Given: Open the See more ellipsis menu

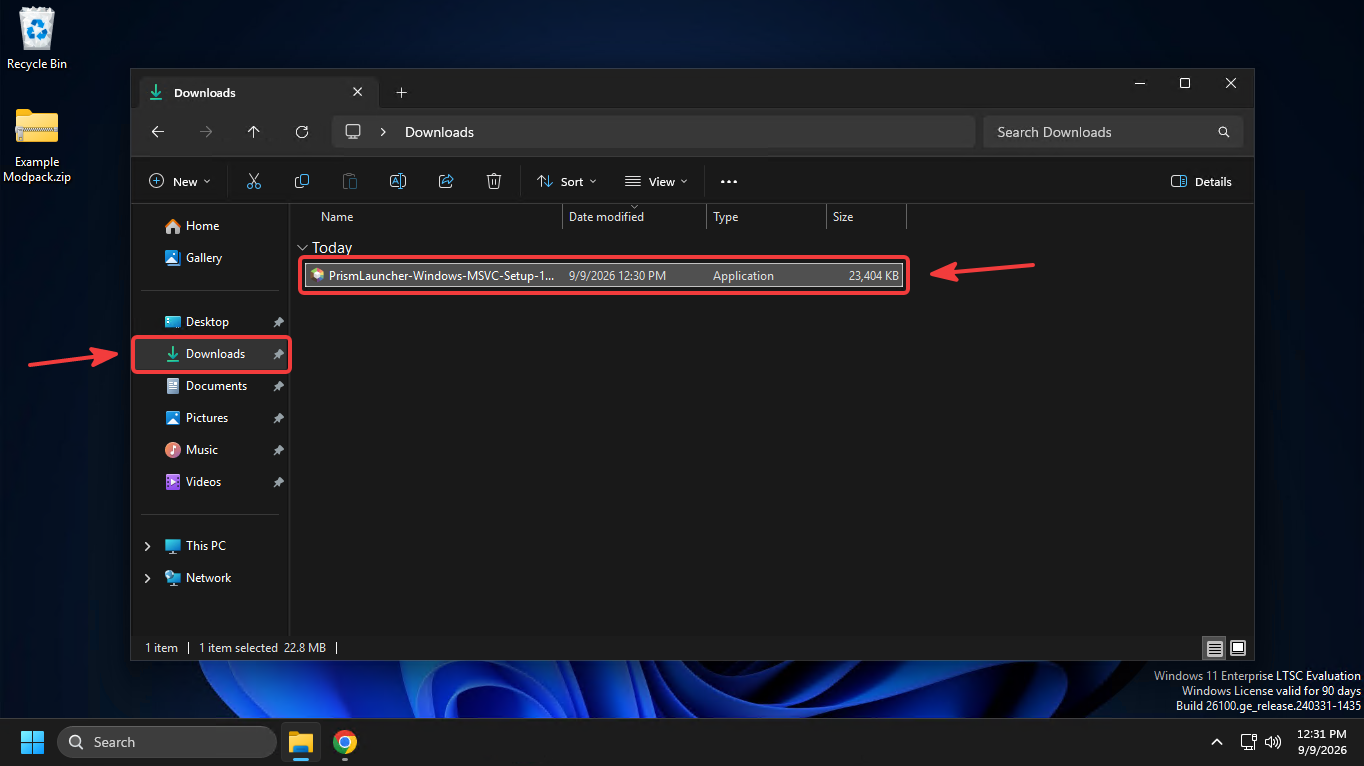Looking at the screenshot, I should (729, 181).
